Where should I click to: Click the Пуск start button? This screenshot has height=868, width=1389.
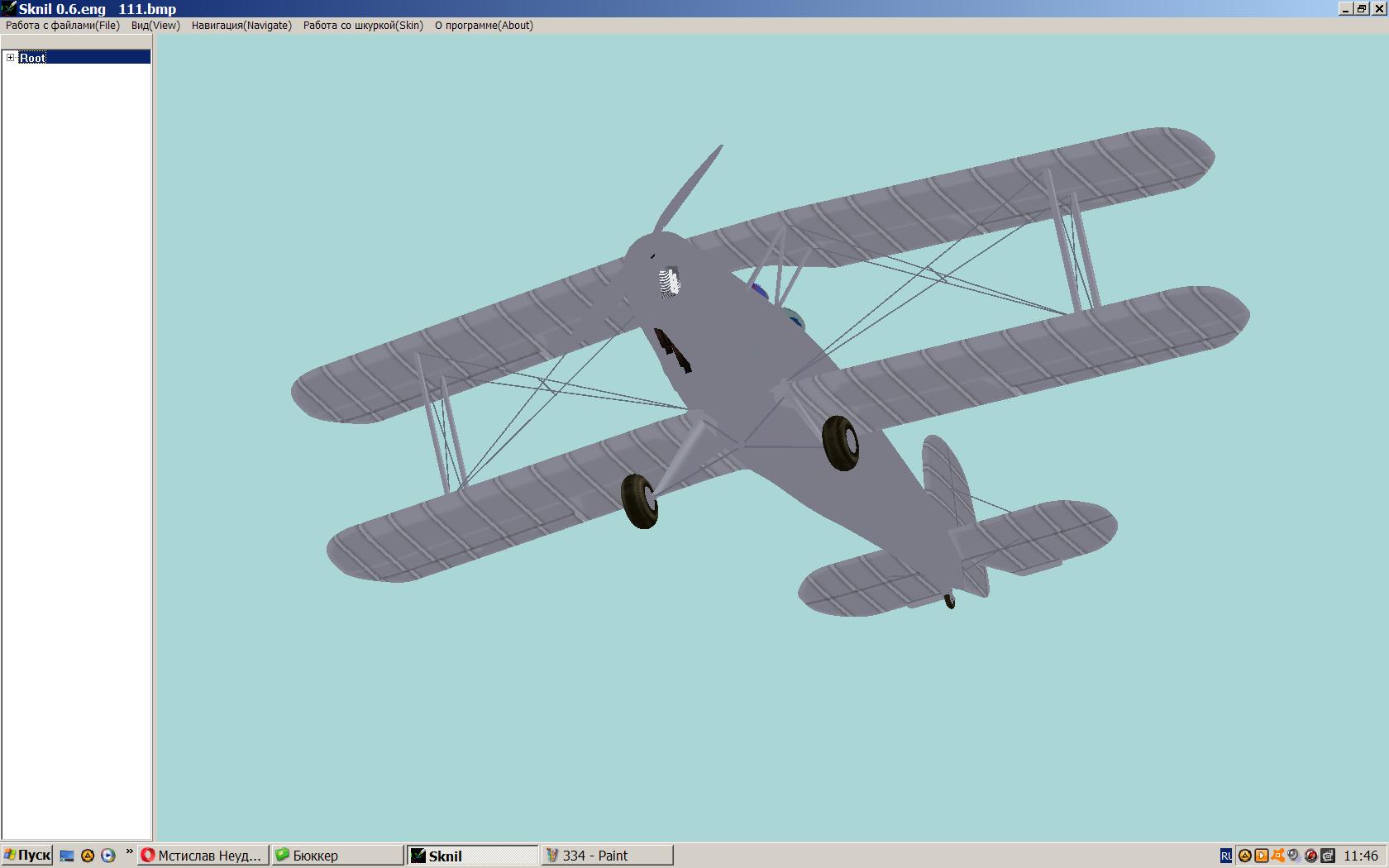pyautogui.click(x=27, y=856)
